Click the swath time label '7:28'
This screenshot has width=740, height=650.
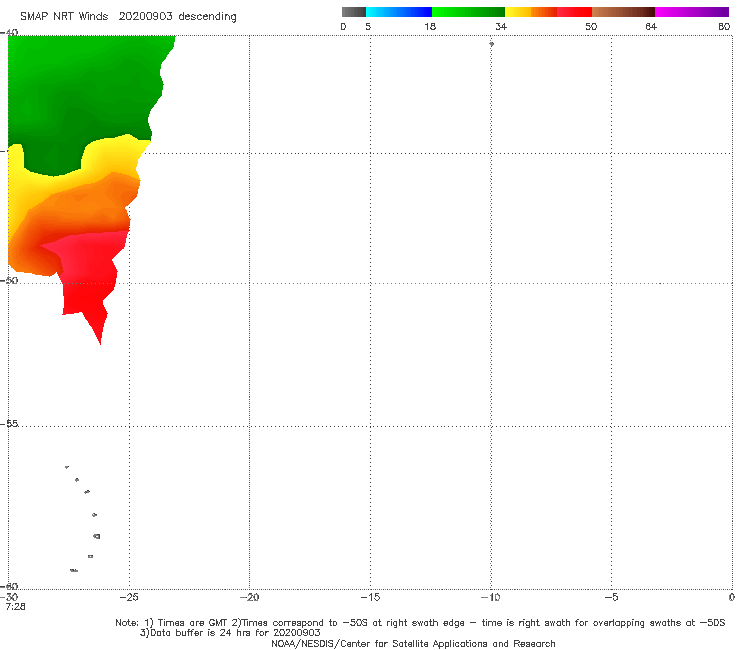tap(15, 607)
